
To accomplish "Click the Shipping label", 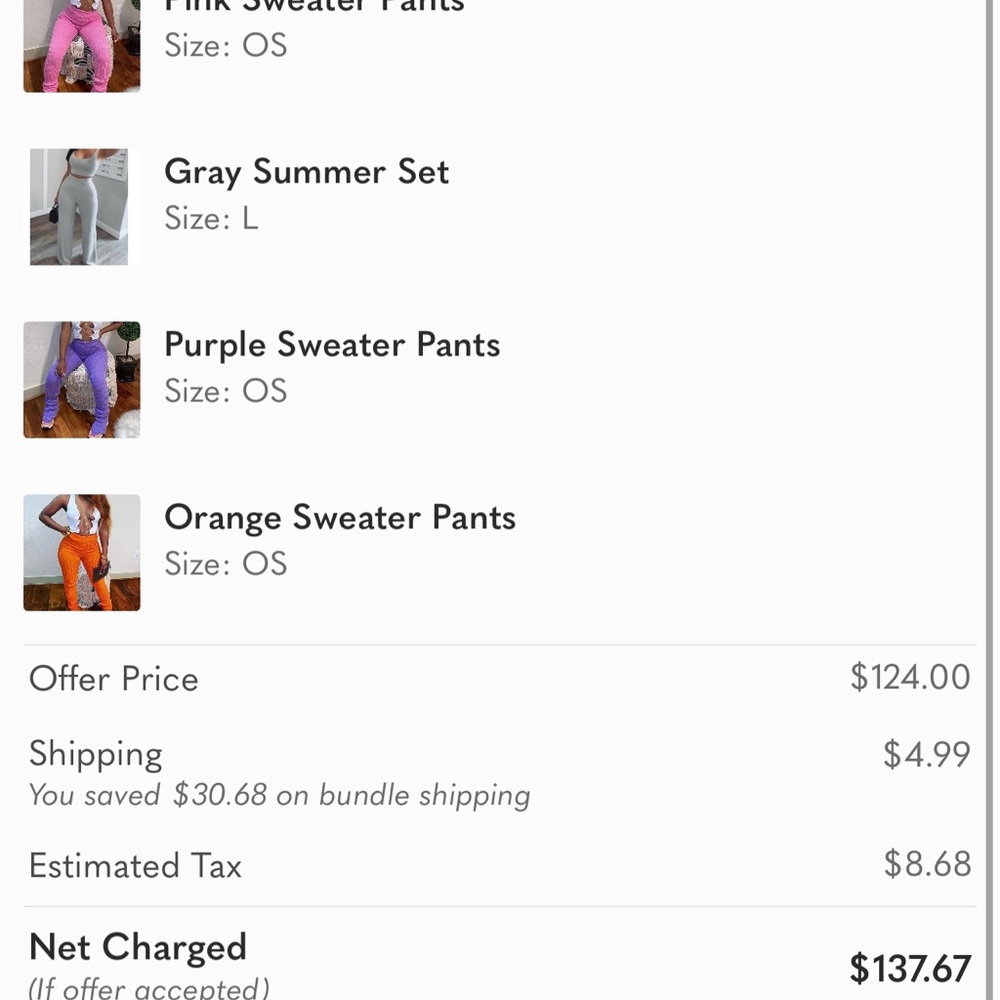I will tap(95, 754).
